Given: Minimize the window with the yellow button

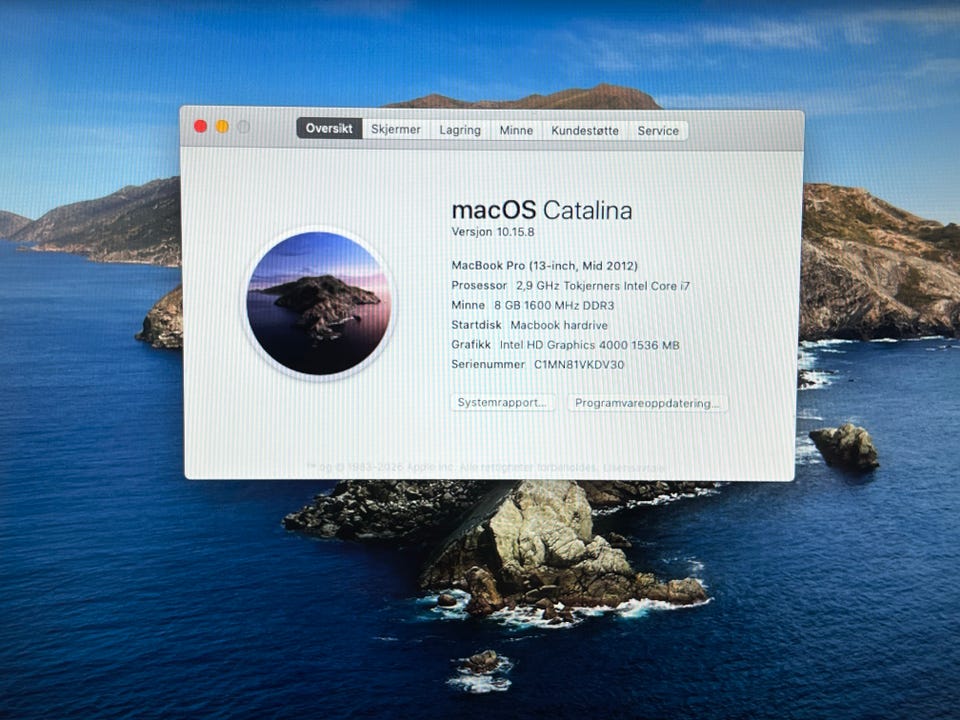Looking at the screenshot, I should coord(222,126).
